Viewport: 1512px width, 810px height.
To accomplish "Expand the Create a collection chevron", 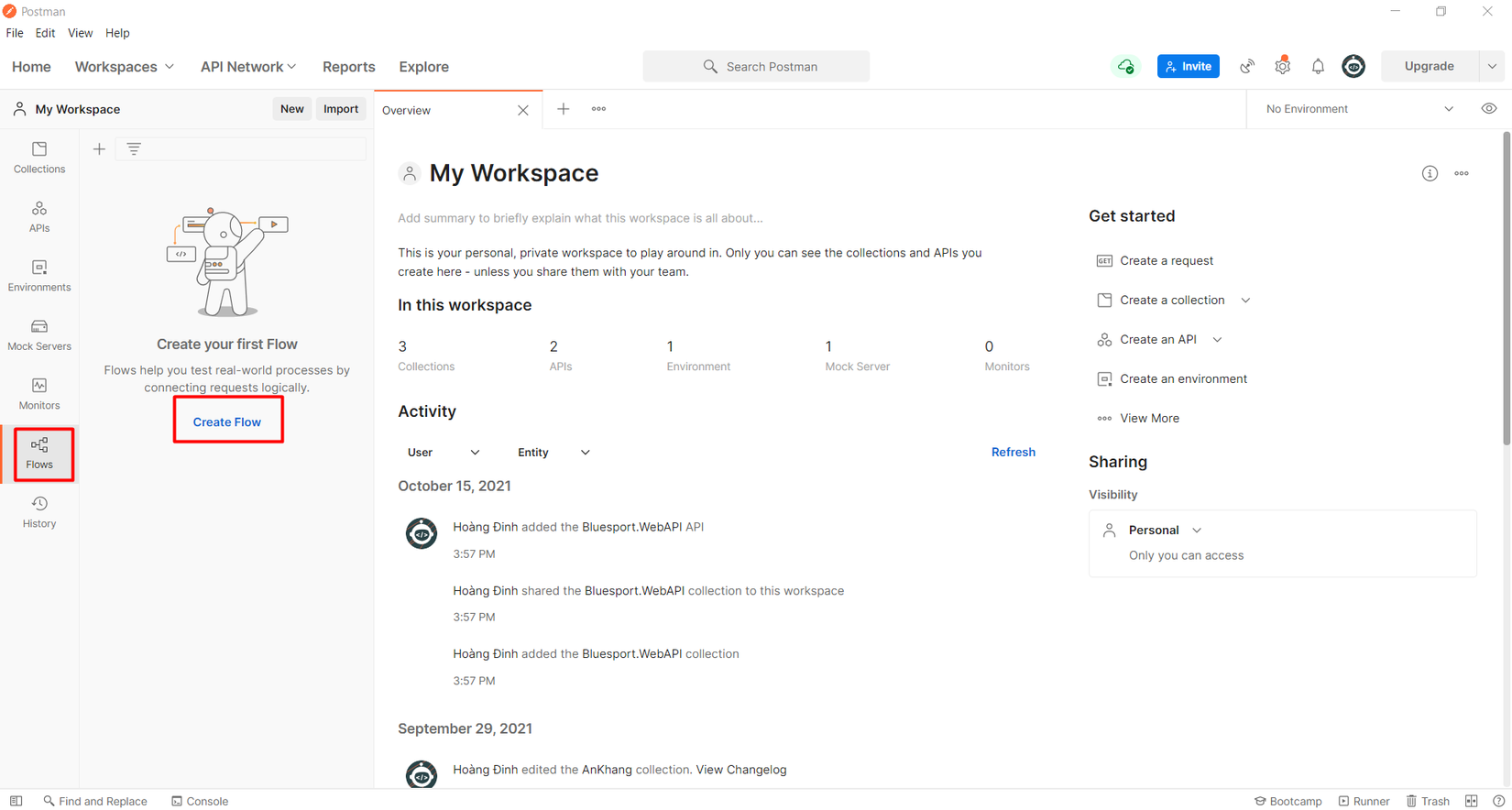I will 1245,301.
